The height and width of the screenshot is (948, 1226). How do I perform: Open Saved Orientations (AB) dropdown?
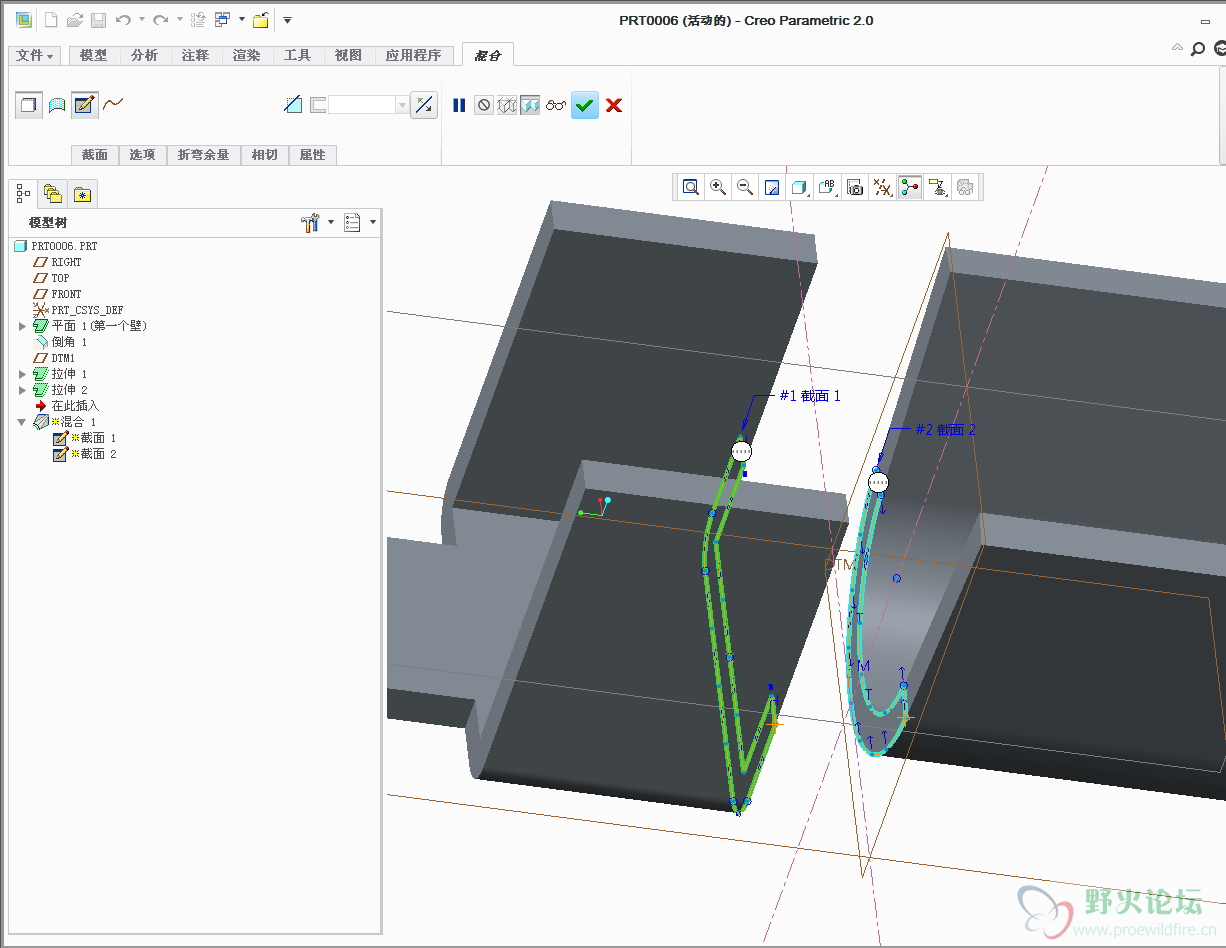827,187
